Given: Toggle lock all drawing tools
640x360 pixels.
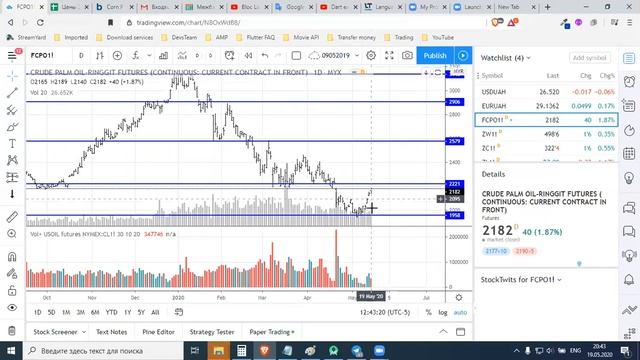Looking at the screenshot, I should point(12,291).
